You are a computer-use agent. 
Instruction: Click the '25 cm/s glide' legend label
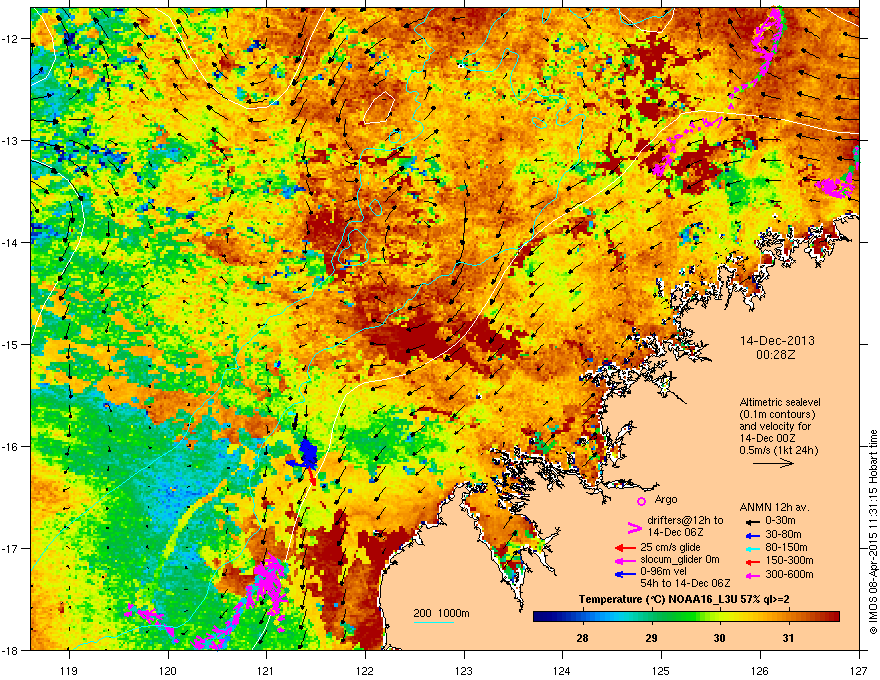[670, 547]
